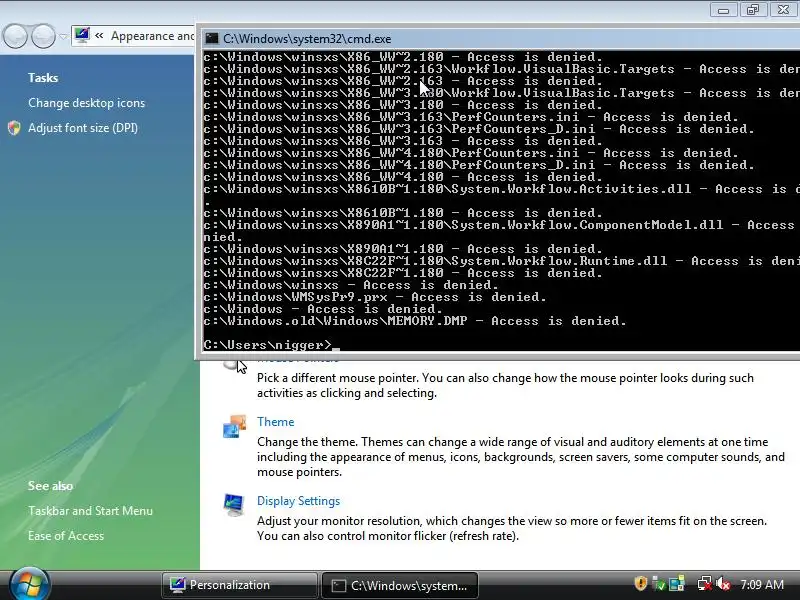800x600 pixels.
Task: Click the 'Change the theme' description text
Action: tap(521, 457)
